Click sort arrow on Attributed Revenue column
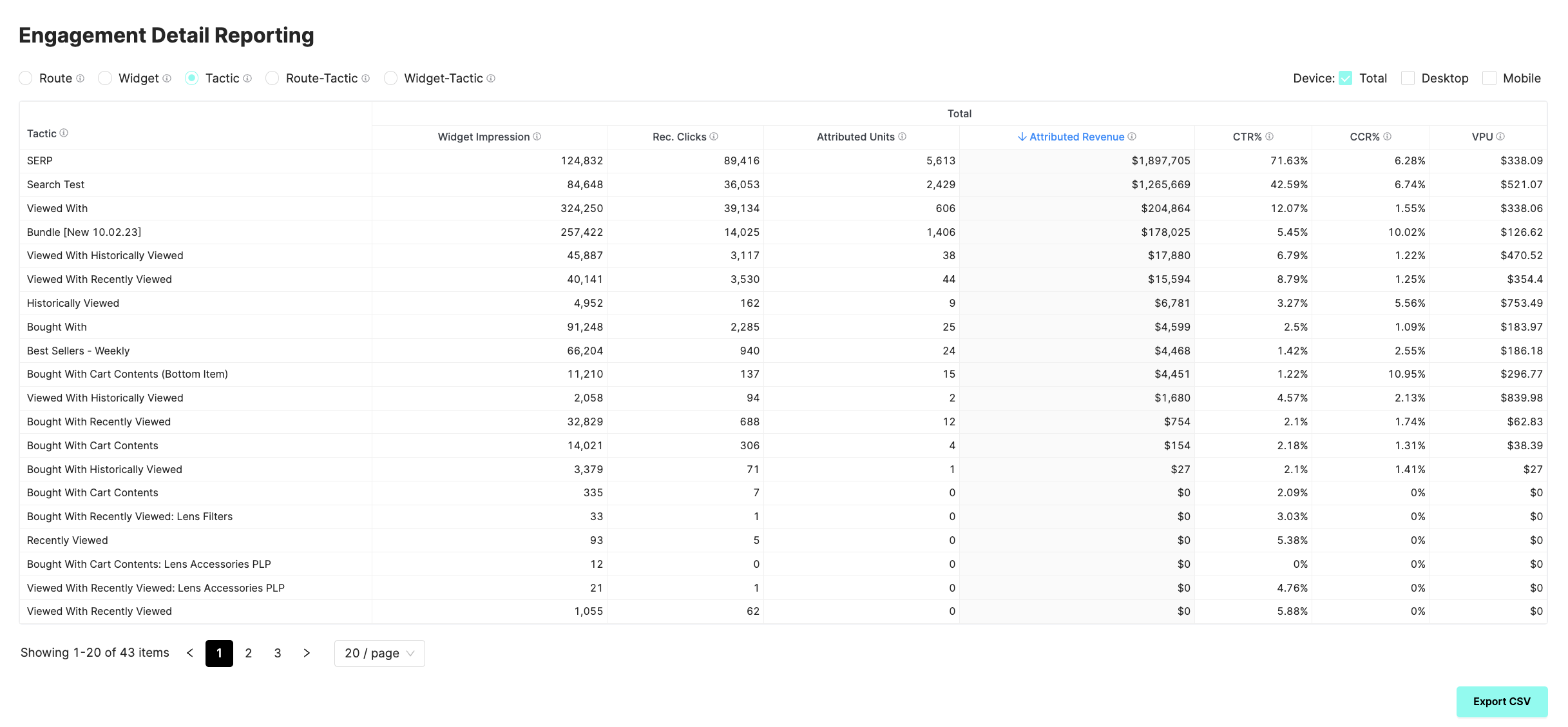This screenshot has height=727, width=1568. point(1022,137)
